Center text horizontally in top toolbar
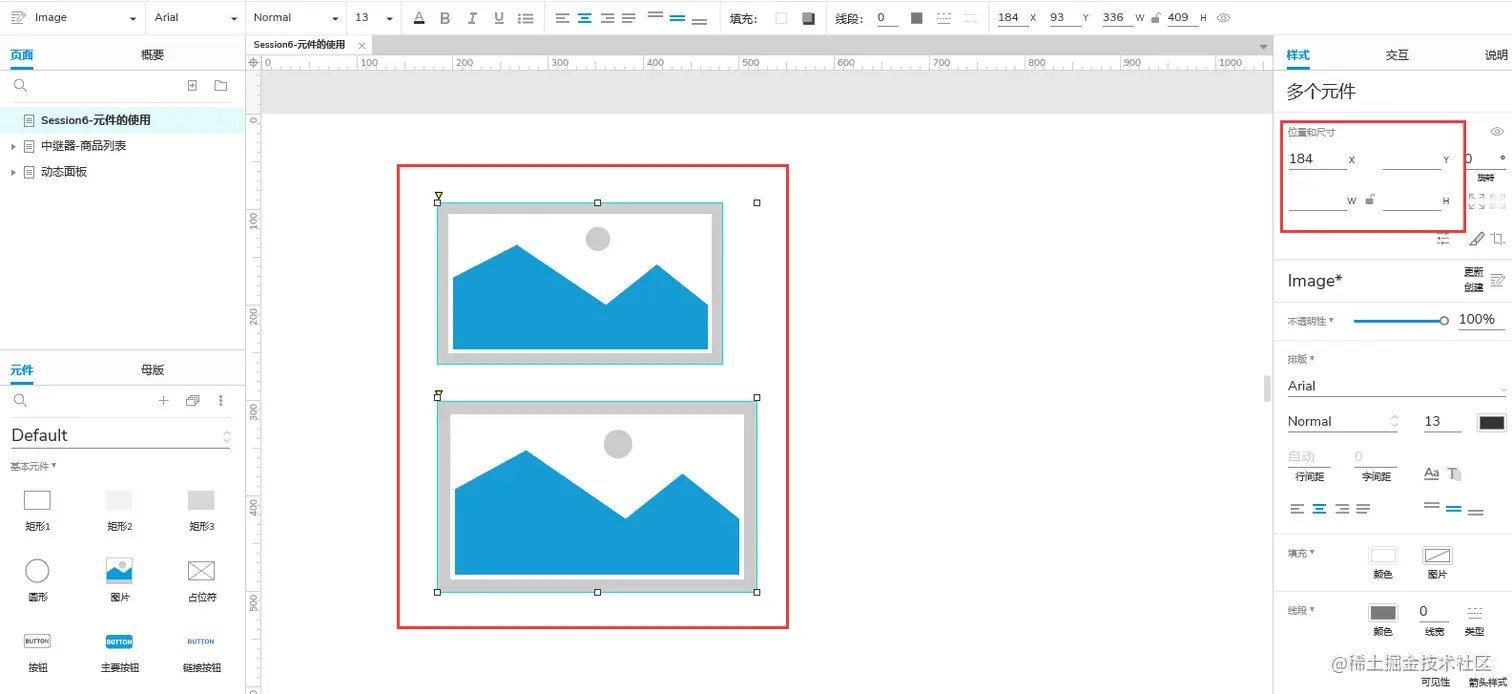This screenshot has height=694, width=1512. pyautogui.click(x=585, y=18)
